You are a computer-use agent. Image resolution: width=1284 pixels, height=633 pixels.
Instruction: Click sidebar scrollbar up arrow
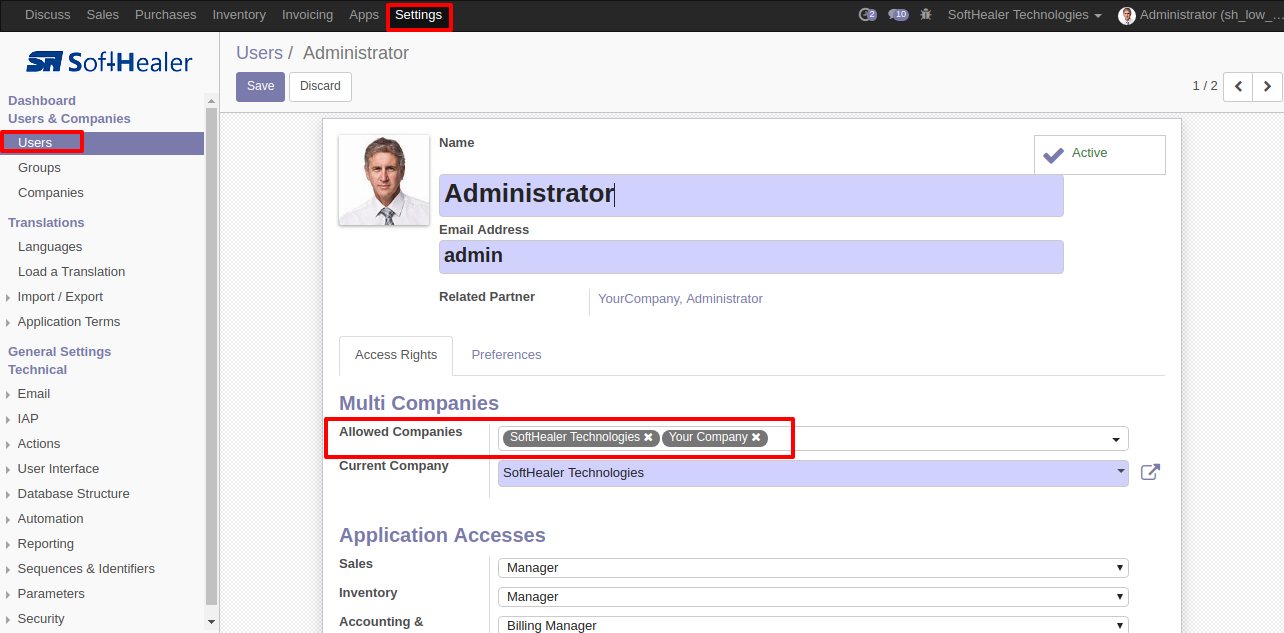click(211, 100)
